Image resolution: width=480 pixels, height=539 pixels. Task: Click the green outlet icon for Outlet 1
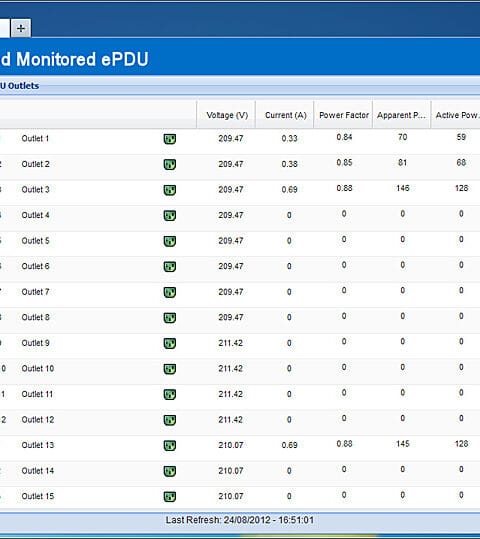170,139
